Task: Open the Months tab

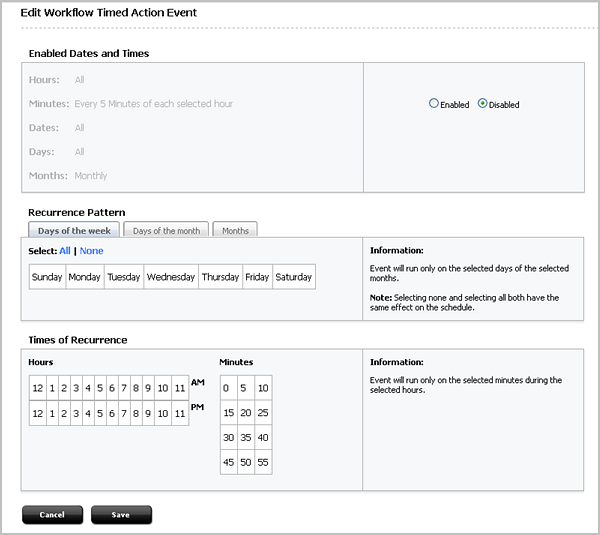Action: coord(235,230)
